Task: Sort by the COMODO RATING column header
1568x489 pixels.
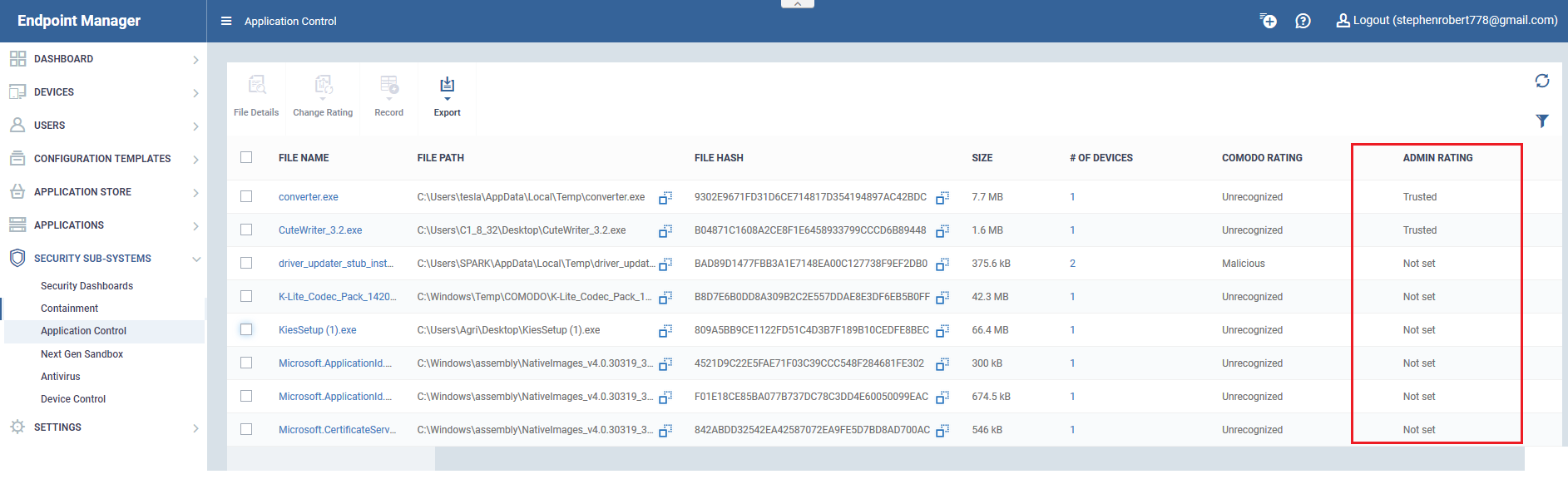Action: [x=1262, y=158]
